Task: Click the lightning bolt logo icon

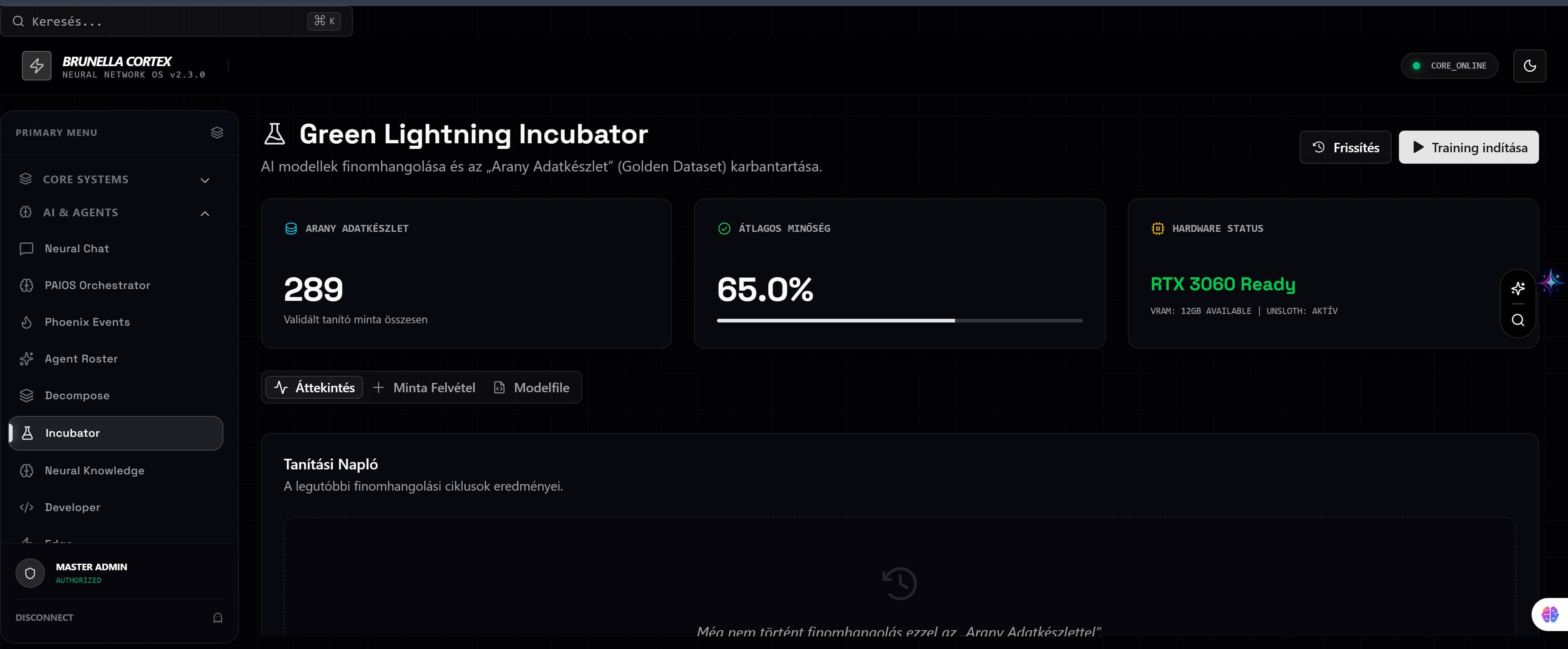Action: point(36,66)
